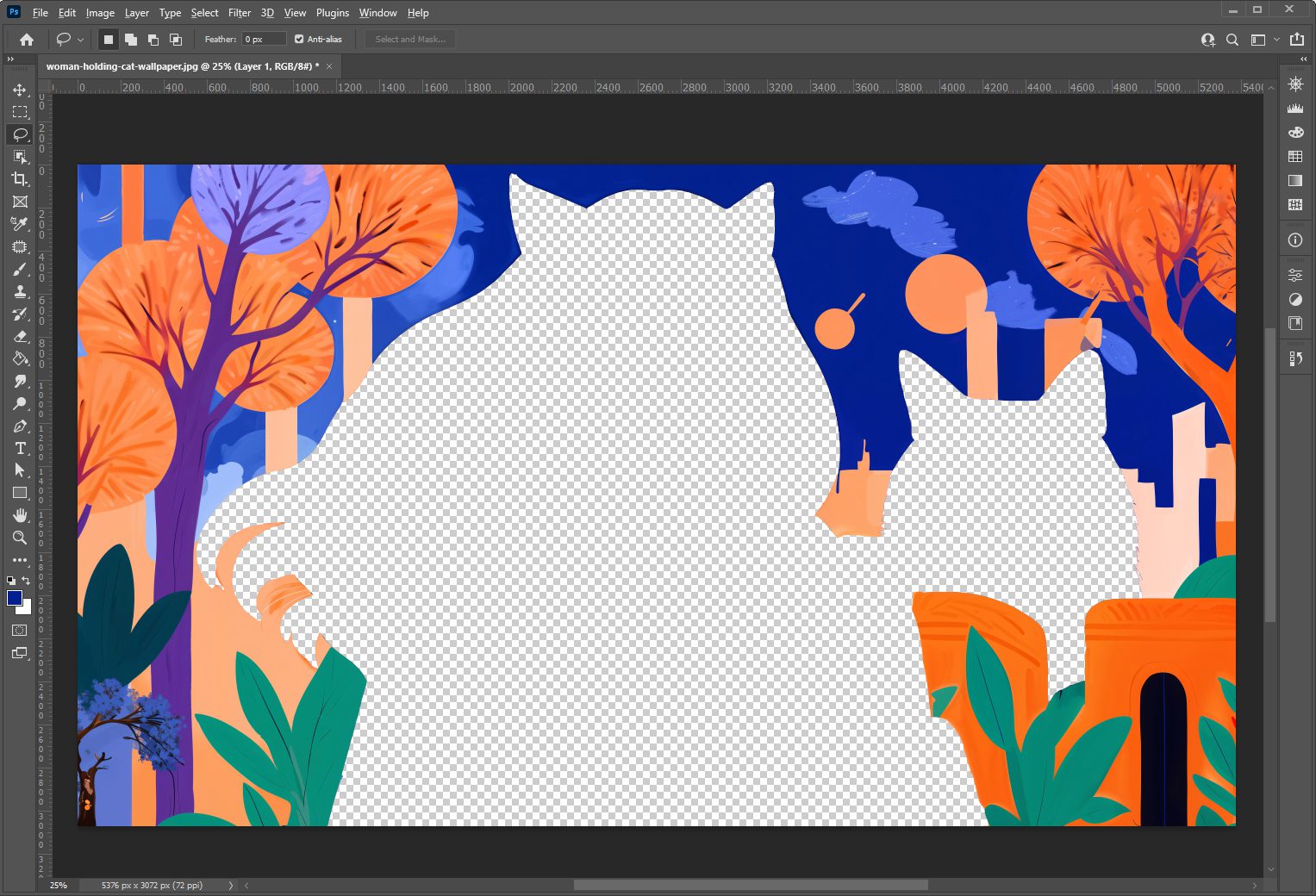Select the Dodge tool
This screenshot has height=896, width=1316.
pos(20,404)
